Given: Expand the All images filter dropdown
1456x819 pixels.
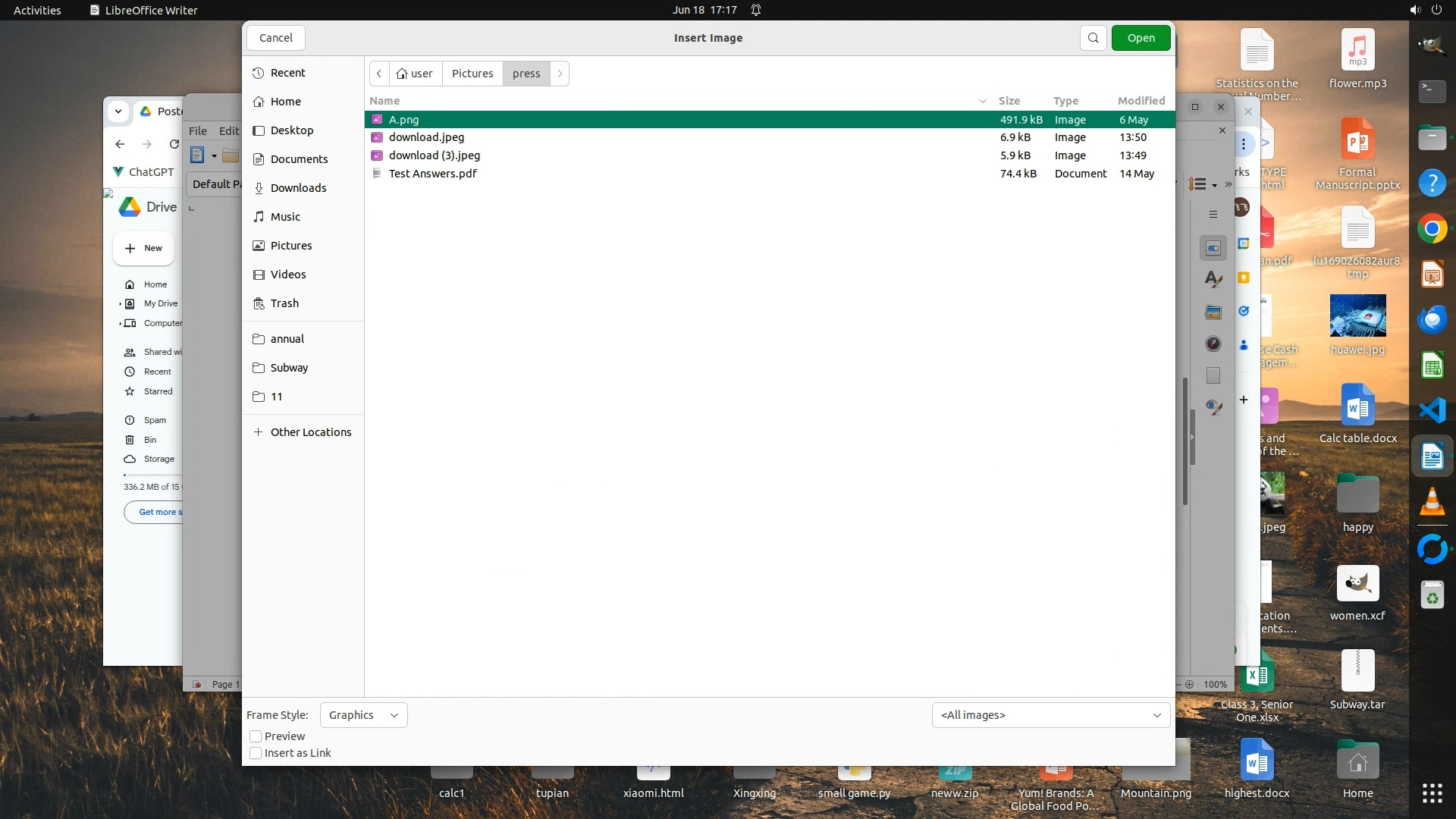Looking at the screenshot, I should click(1050, 715).
